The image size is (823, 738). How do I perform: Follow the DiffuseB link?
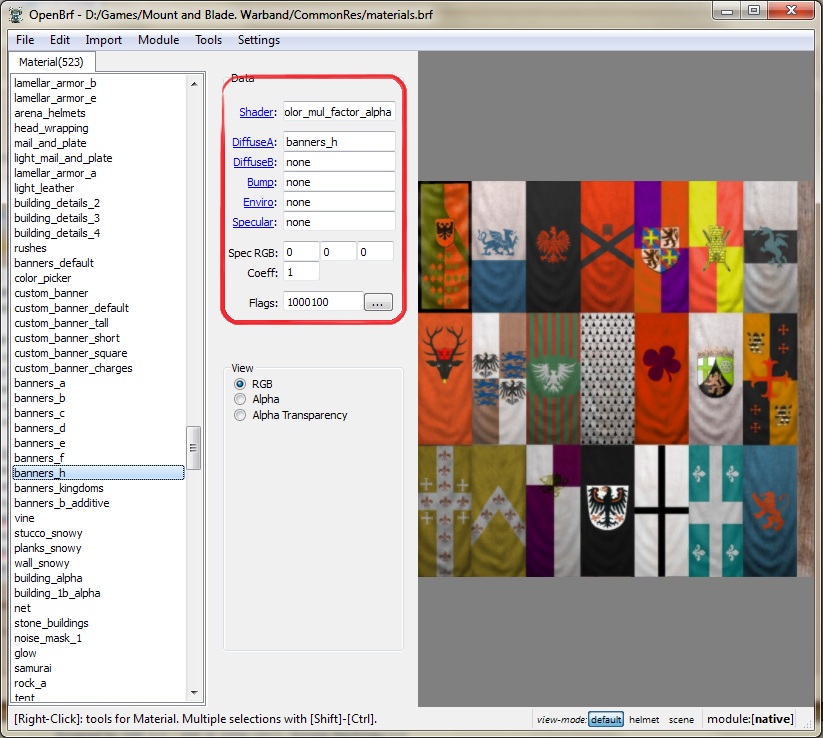coord(253,162)
